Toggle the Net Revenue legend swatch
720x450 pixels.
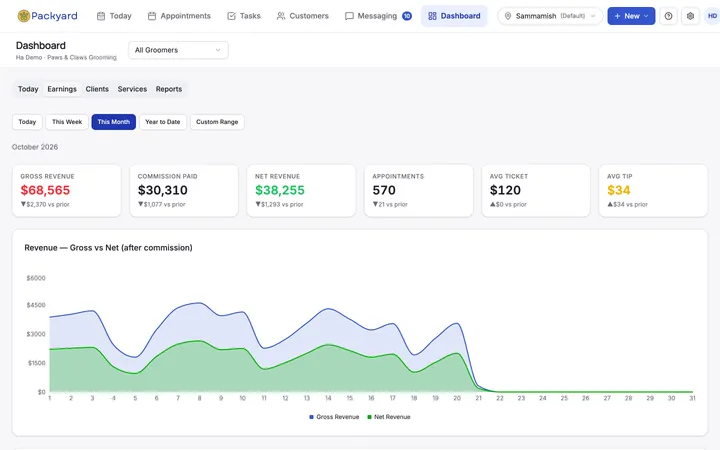369,417
